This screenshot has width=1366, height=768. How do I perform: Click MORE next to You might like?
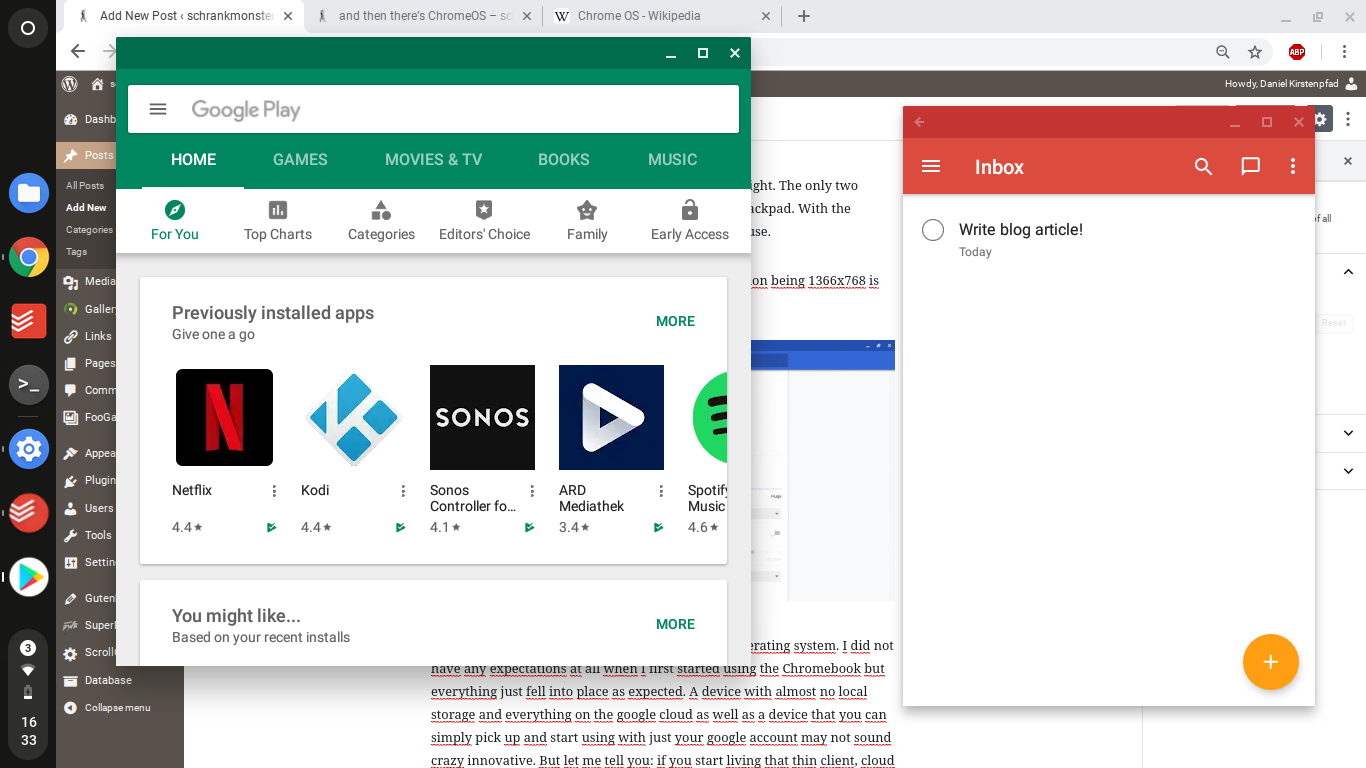[675, 624]
